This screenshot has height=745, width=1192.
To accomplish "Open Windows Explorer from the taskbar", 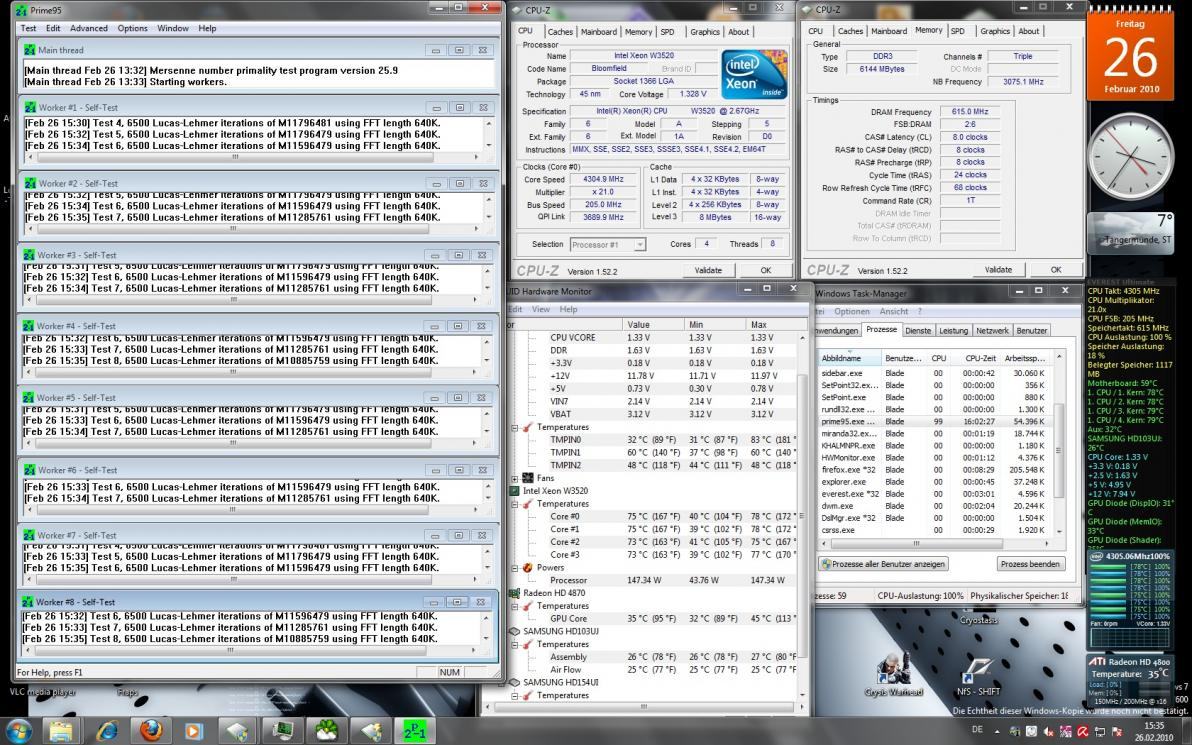I will [62, 731].
